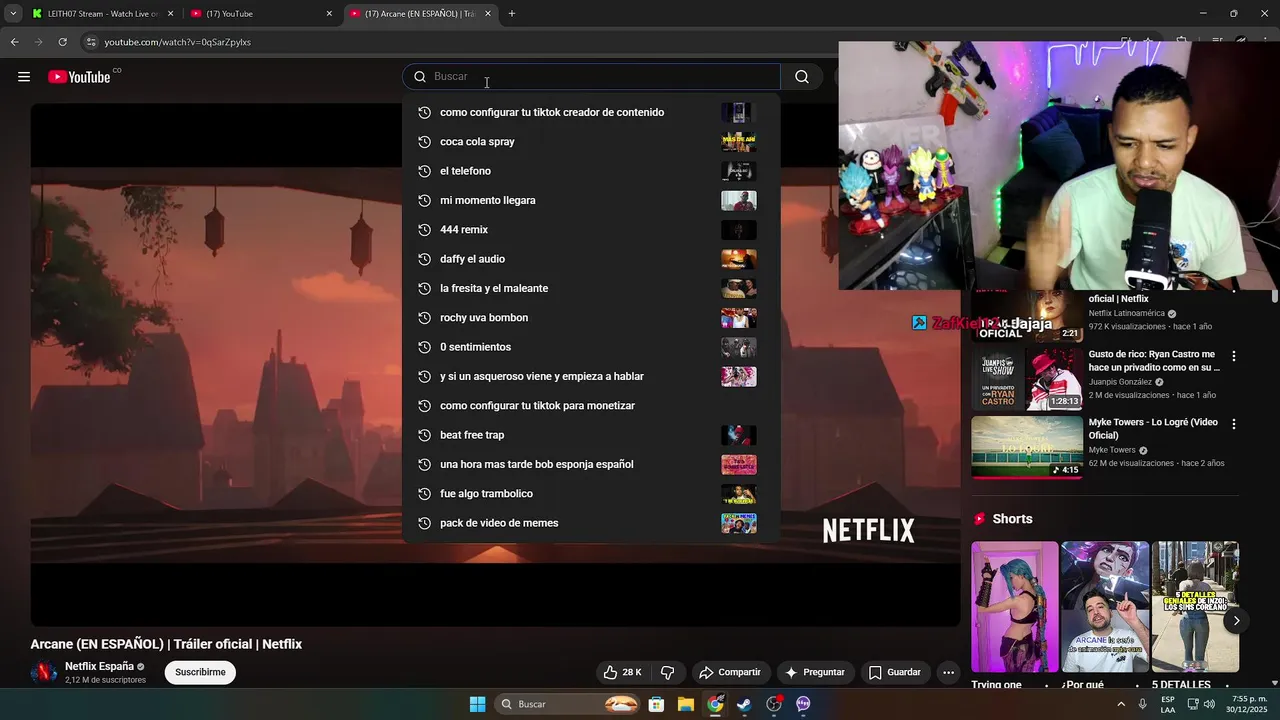Choose suggestion 'rochy uva bombon'
The width and height of the screenshot is (1280, 720).
coord(591,318)
